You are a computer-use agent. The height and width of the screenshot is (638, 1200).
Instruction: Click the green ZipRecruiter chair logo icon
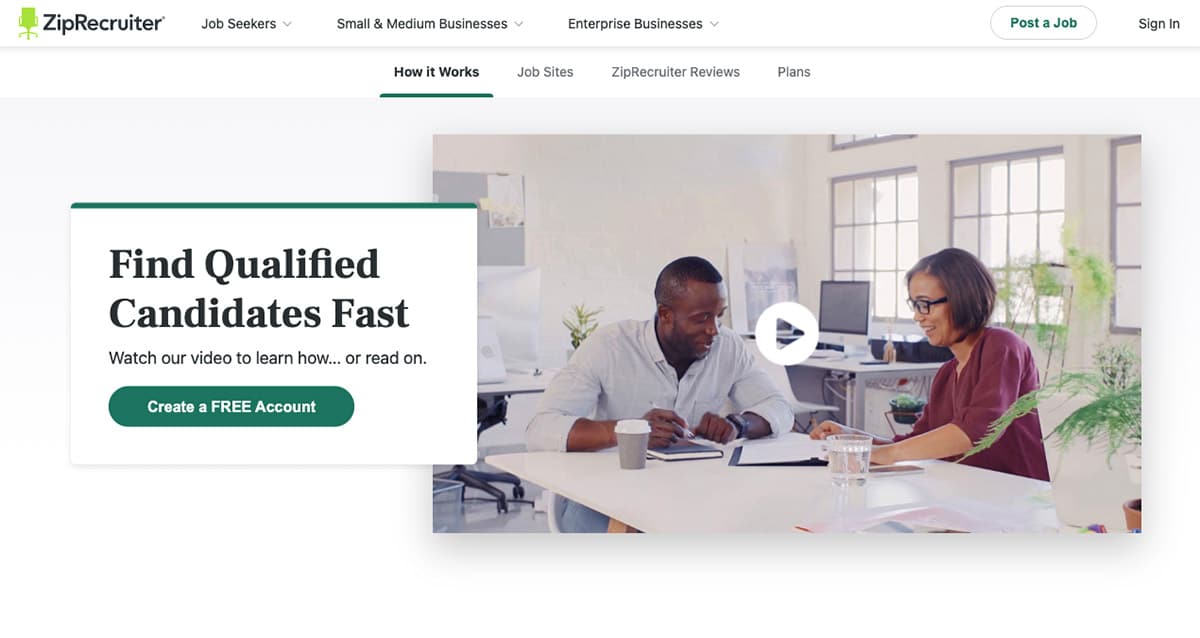coord(29,23)
